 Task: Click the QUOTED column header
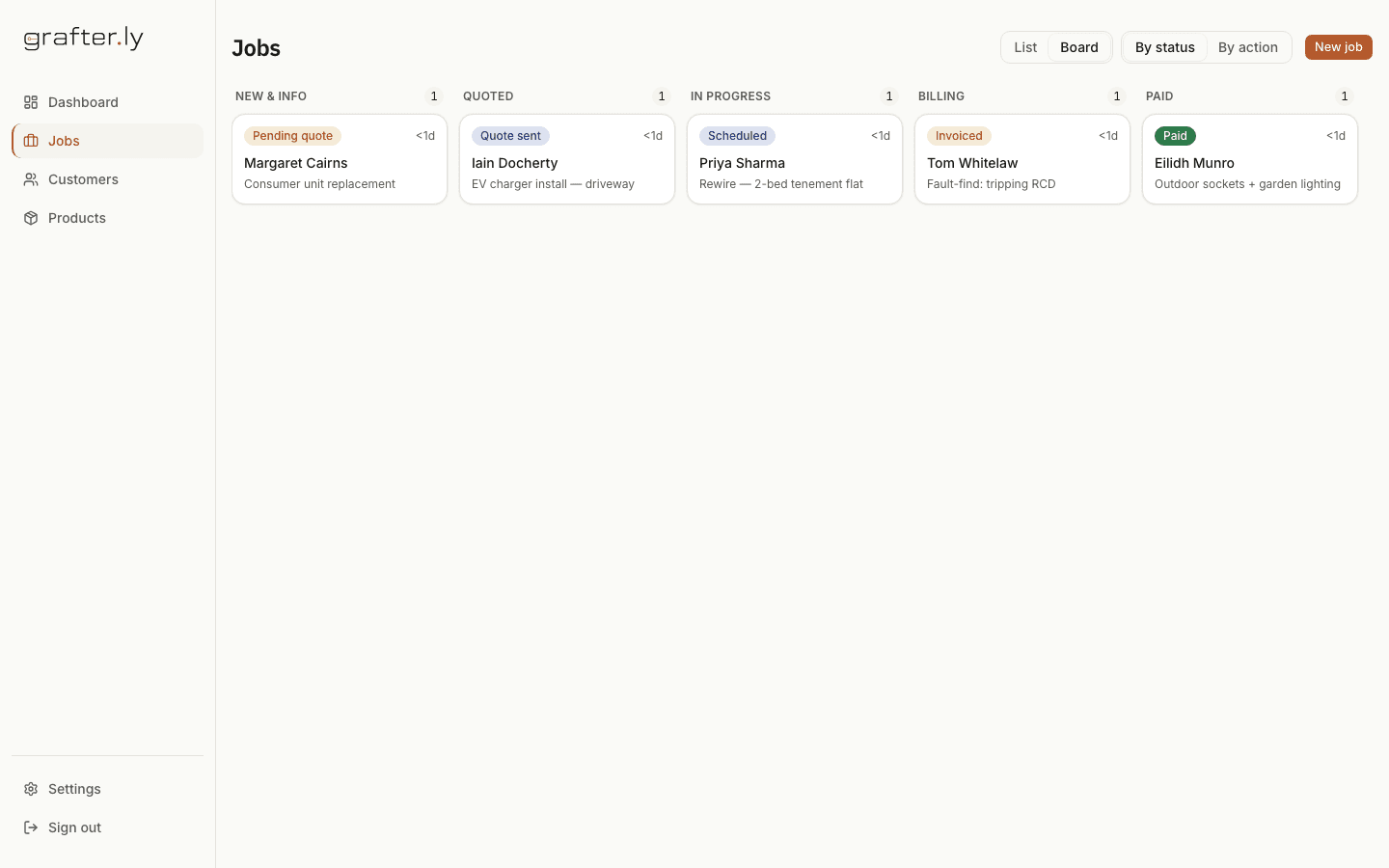[x=488, y=96]
